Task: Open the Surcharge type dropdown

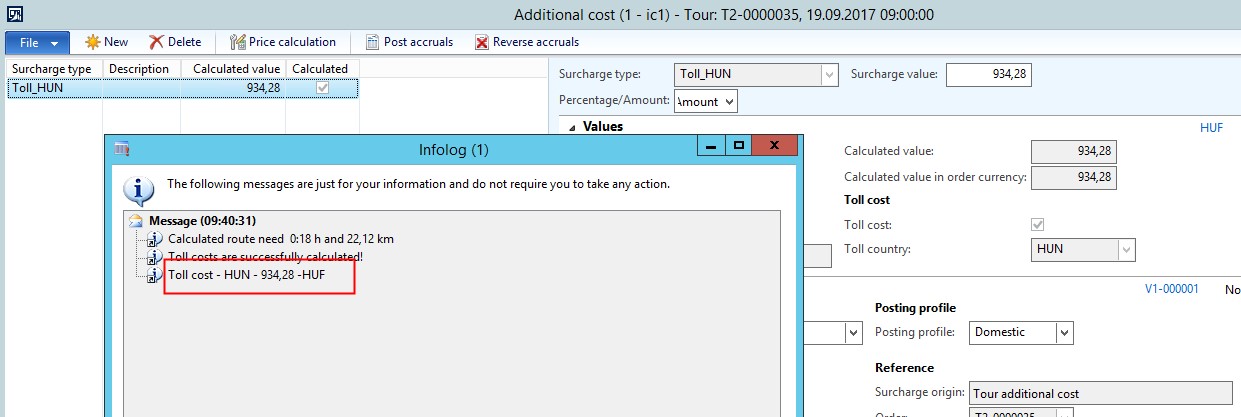Action: tap(828, 74)
